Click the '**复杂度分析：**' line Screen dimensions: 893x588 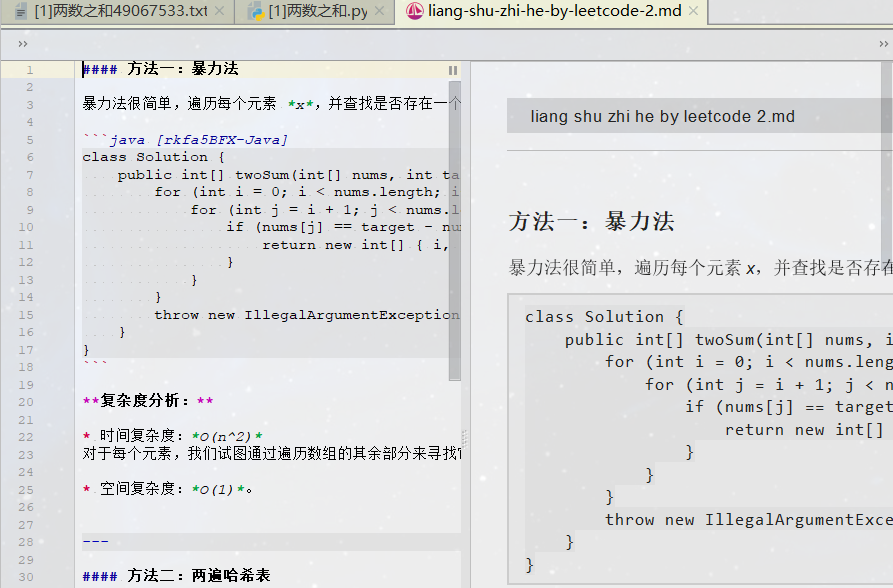point(148,401)
